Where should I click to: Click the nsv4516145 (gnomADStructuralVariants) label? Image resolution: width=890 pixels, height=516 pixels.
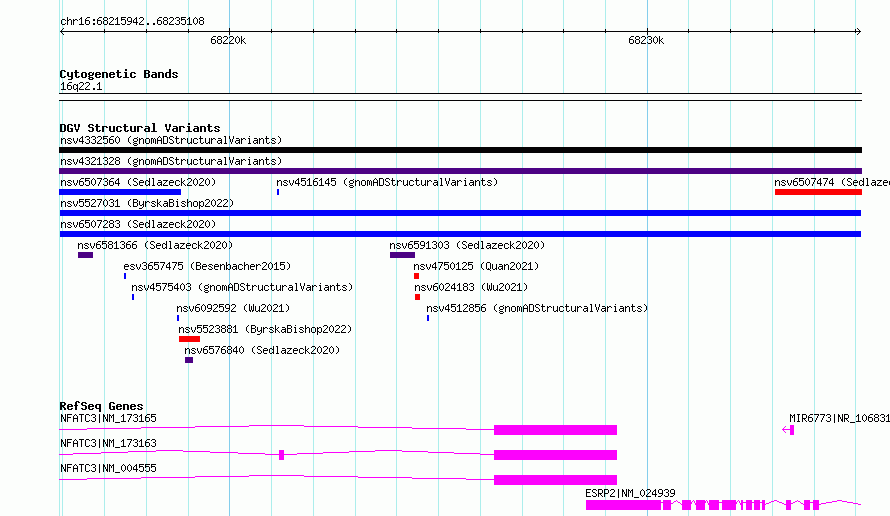point(387,182)
